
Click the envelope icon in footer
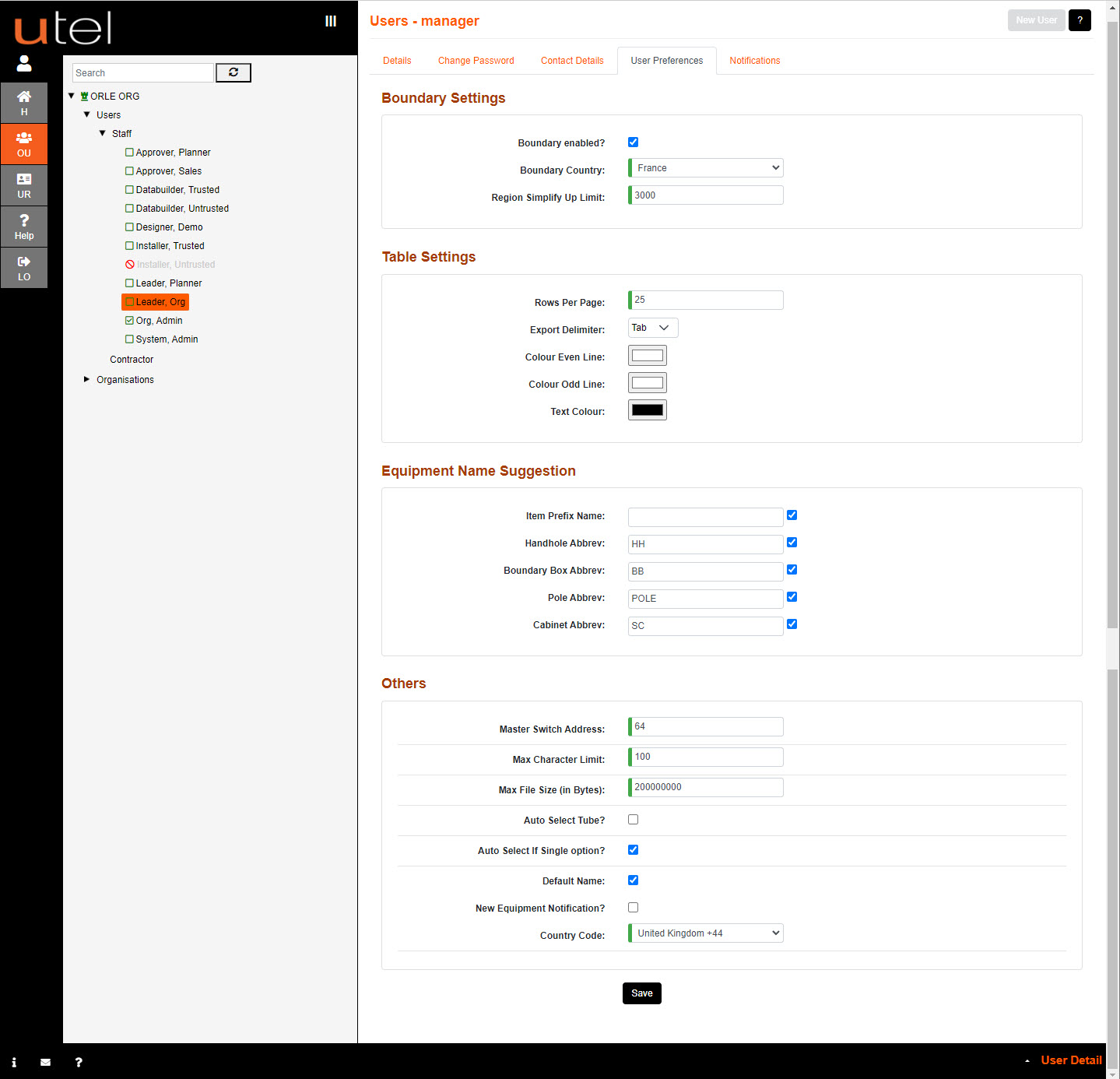(45, 1062)
